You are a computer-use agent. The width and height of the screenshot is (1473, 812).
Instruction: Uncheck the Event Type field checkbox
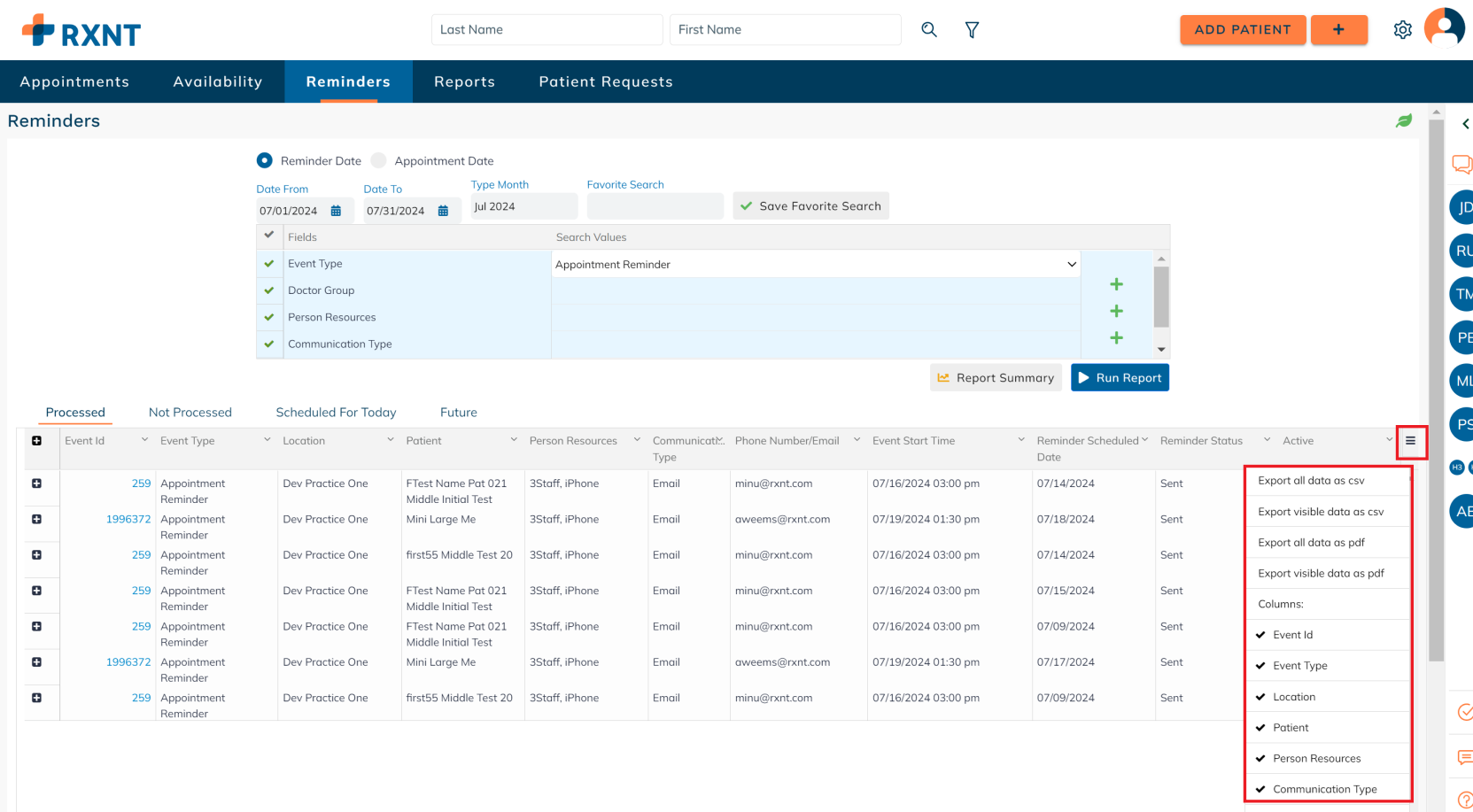pyautogui.click(x=269, y=264)
